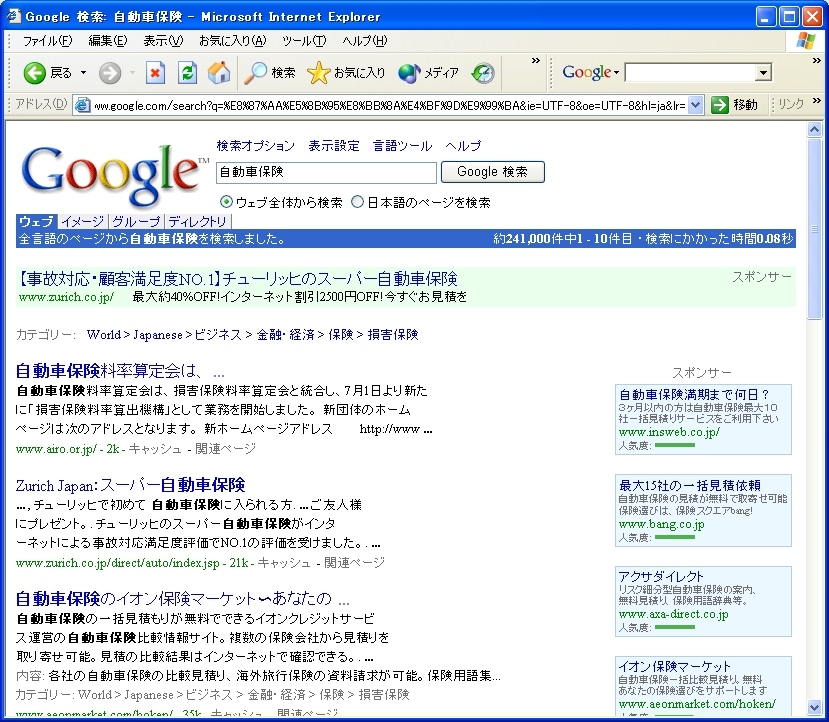Select ウェブ全体から検索 radio button
Viewport: 829px width, 722px height.
[x=226, y=201]
